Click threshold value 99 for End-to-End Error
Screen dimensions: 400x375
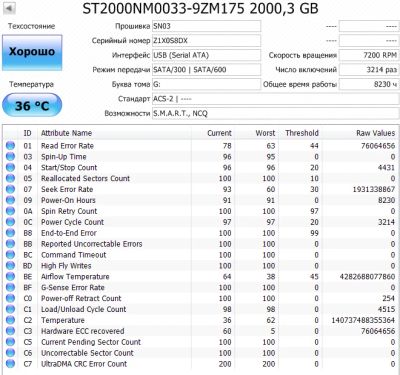point(314,233)
